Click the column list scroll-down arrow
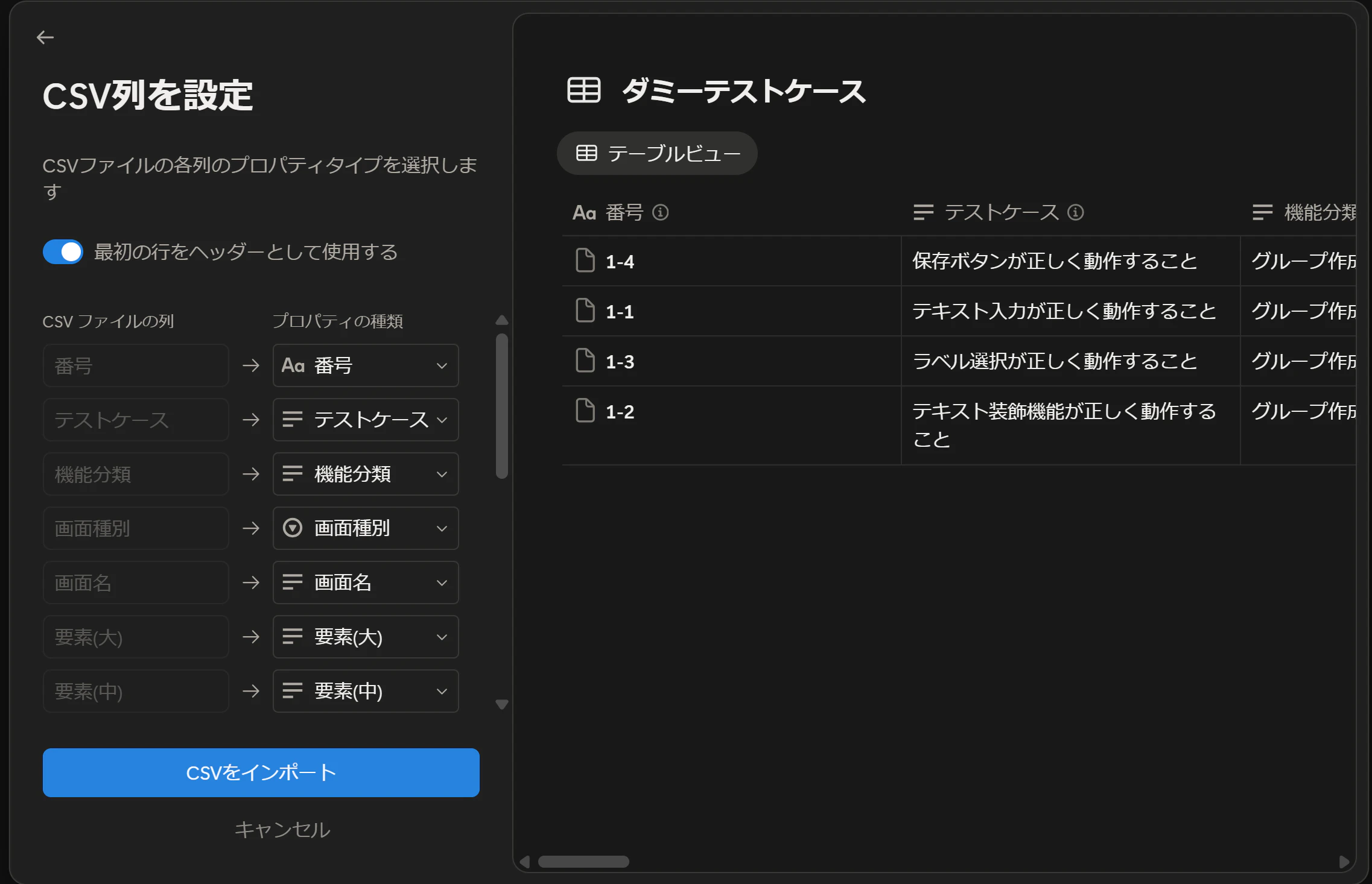This screenshot has height=884, width=1372. (x=502, y=704)
